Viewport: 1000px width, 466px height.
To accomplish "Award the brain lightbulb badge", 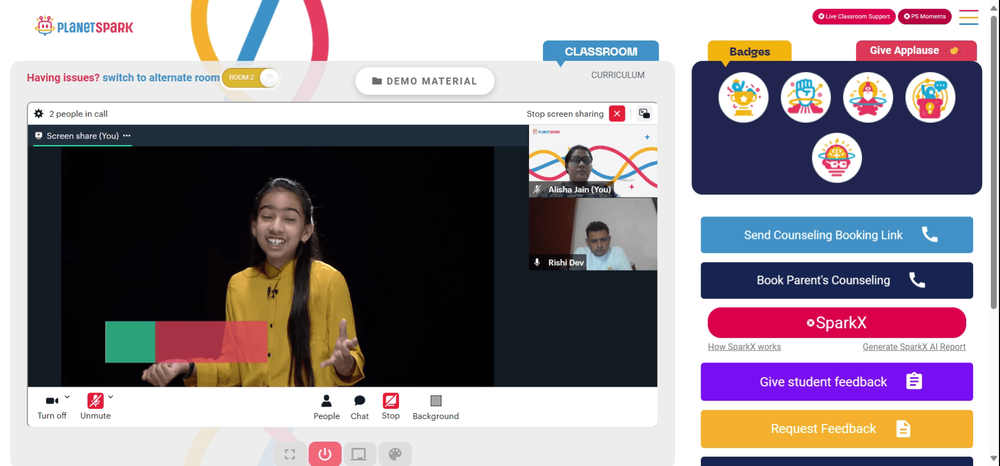I will [x=837, y=158].
